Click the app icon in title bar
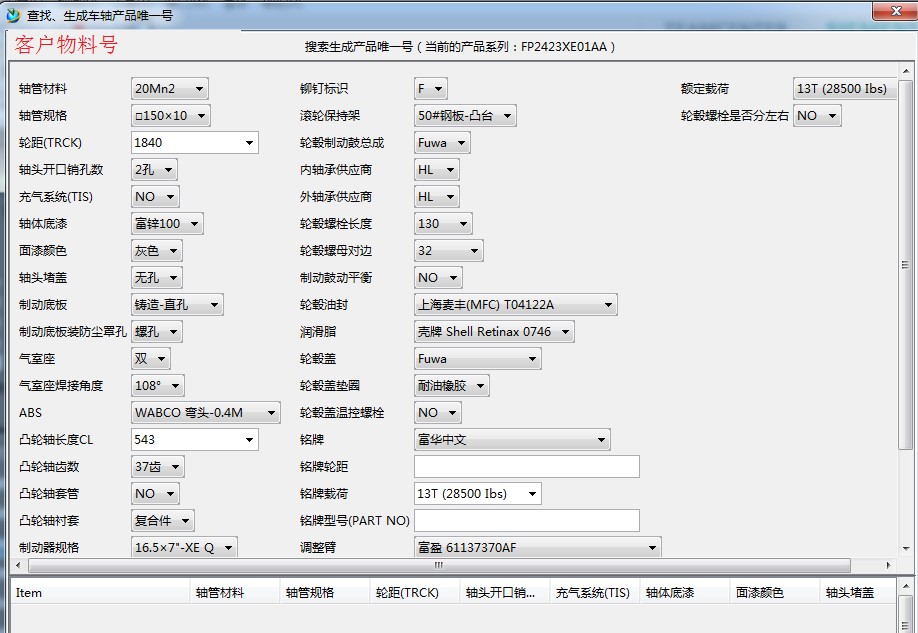 point(12,13)
